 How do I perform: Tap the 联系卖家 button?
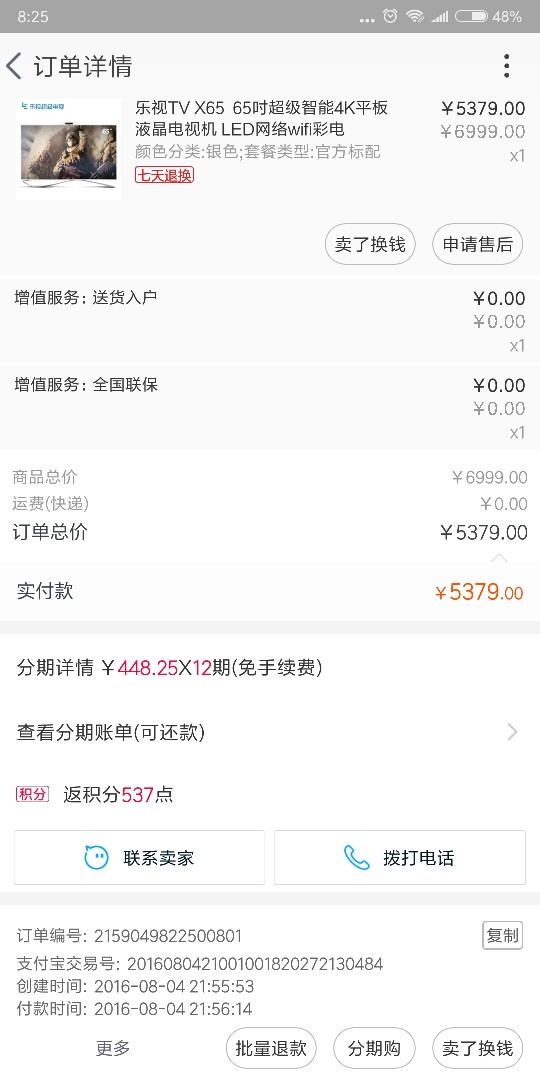click(x=139, y=858)
